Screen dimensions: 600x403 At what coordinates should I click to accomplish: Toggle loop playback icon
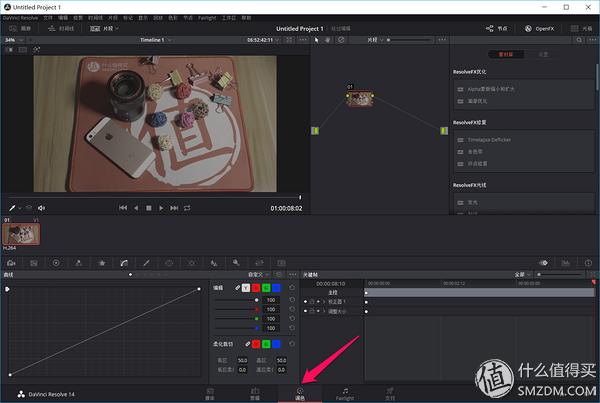point(186,208)
